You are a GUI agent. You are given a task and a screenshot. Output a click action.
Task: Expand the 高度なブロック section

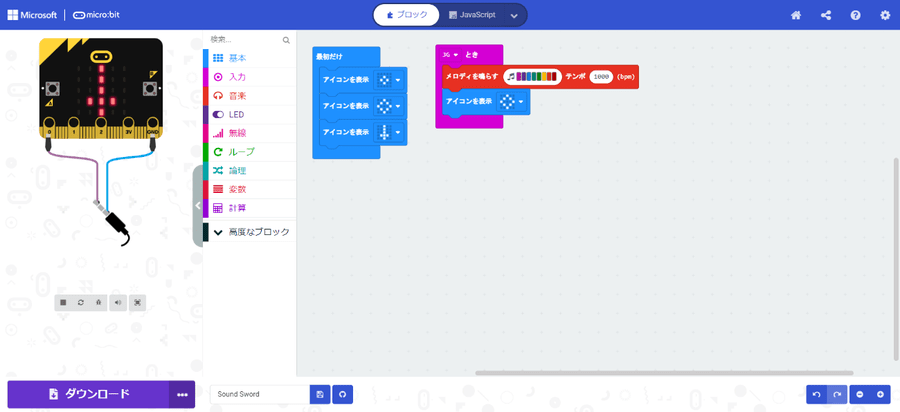(250, 232)
